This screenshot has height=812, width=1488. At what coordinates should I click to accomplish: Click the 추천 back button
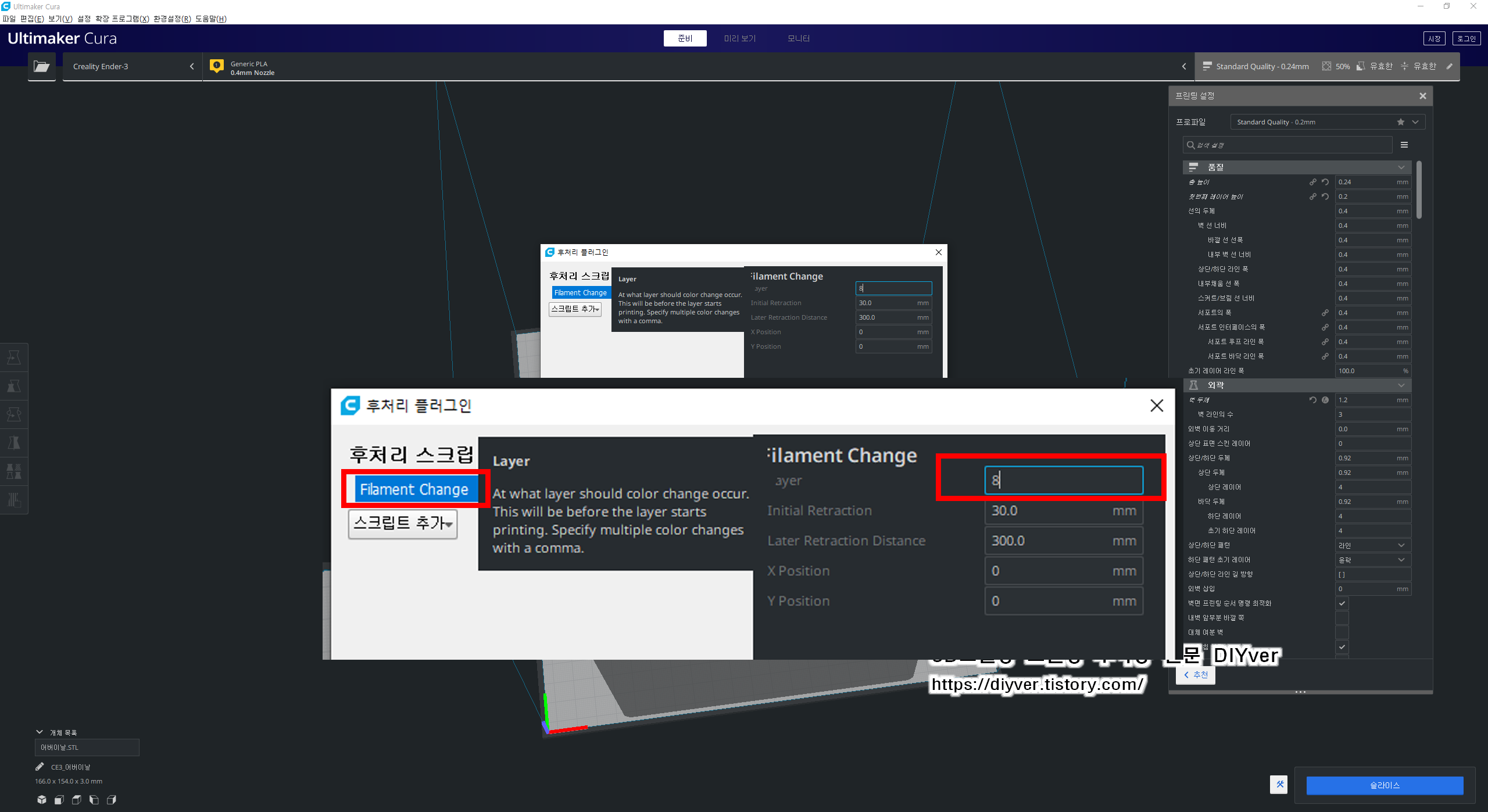click(x=1196, y=675)
